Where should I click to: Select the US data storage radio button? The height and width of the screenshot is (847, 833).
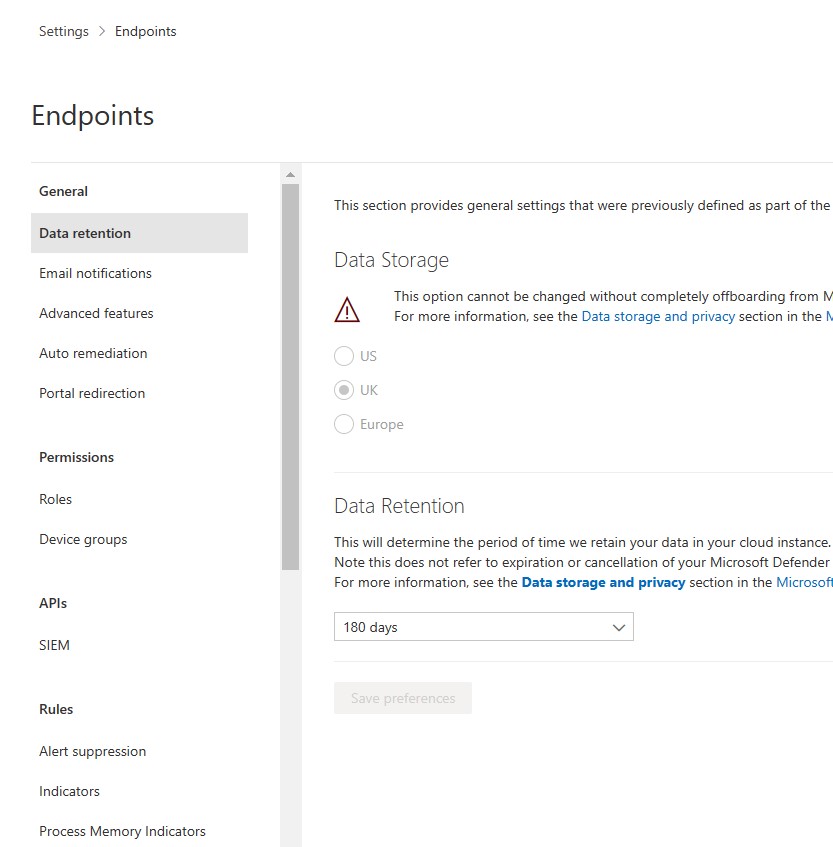pyautogui.click(x=344, y=356)
